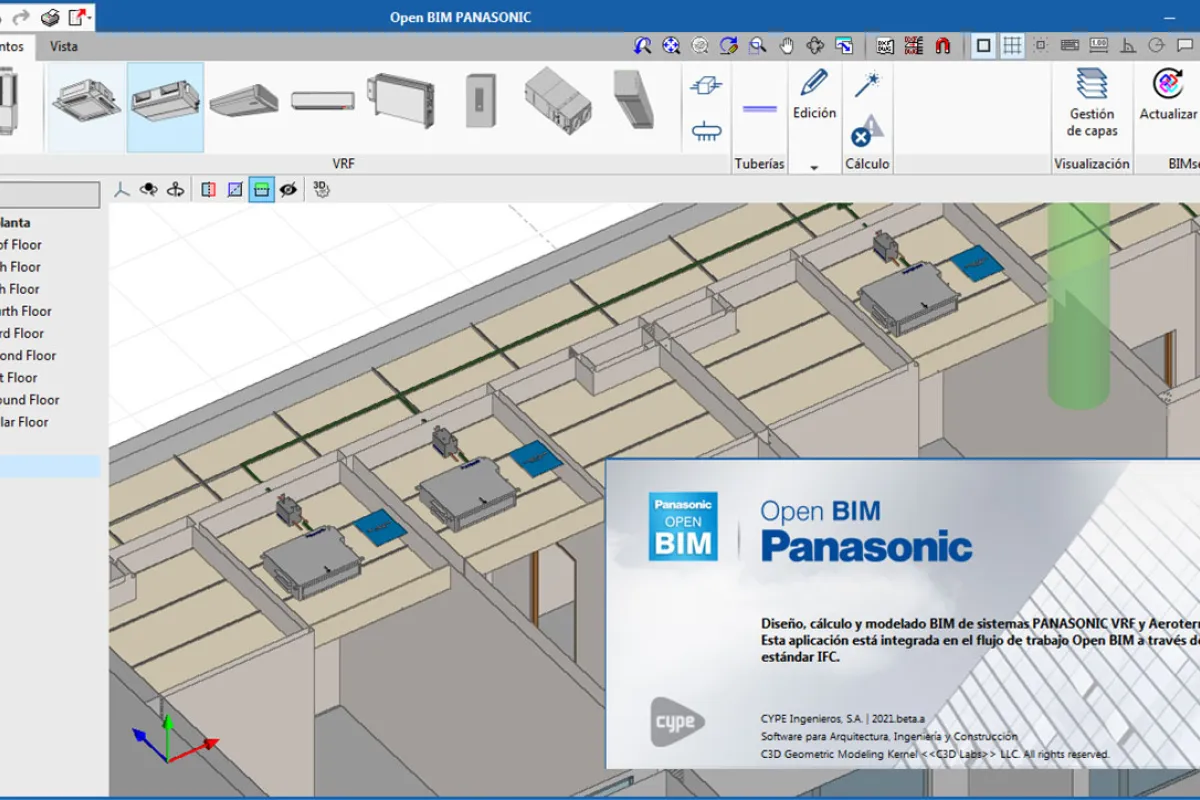Click the three-axis view icon
The height and width of the screenshot is (800, 1200).
tap(122, 188)
